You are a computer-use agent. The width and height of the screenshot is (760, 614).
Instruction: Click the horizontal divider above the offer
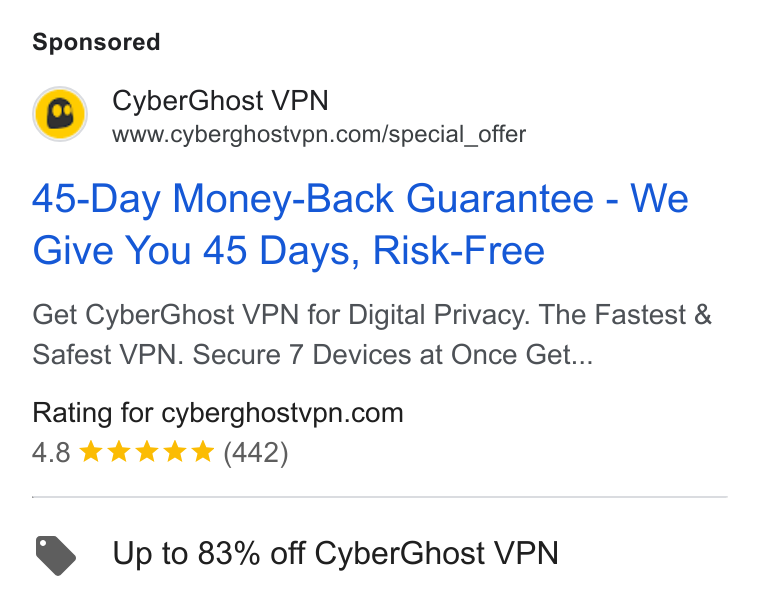point(380,497)
